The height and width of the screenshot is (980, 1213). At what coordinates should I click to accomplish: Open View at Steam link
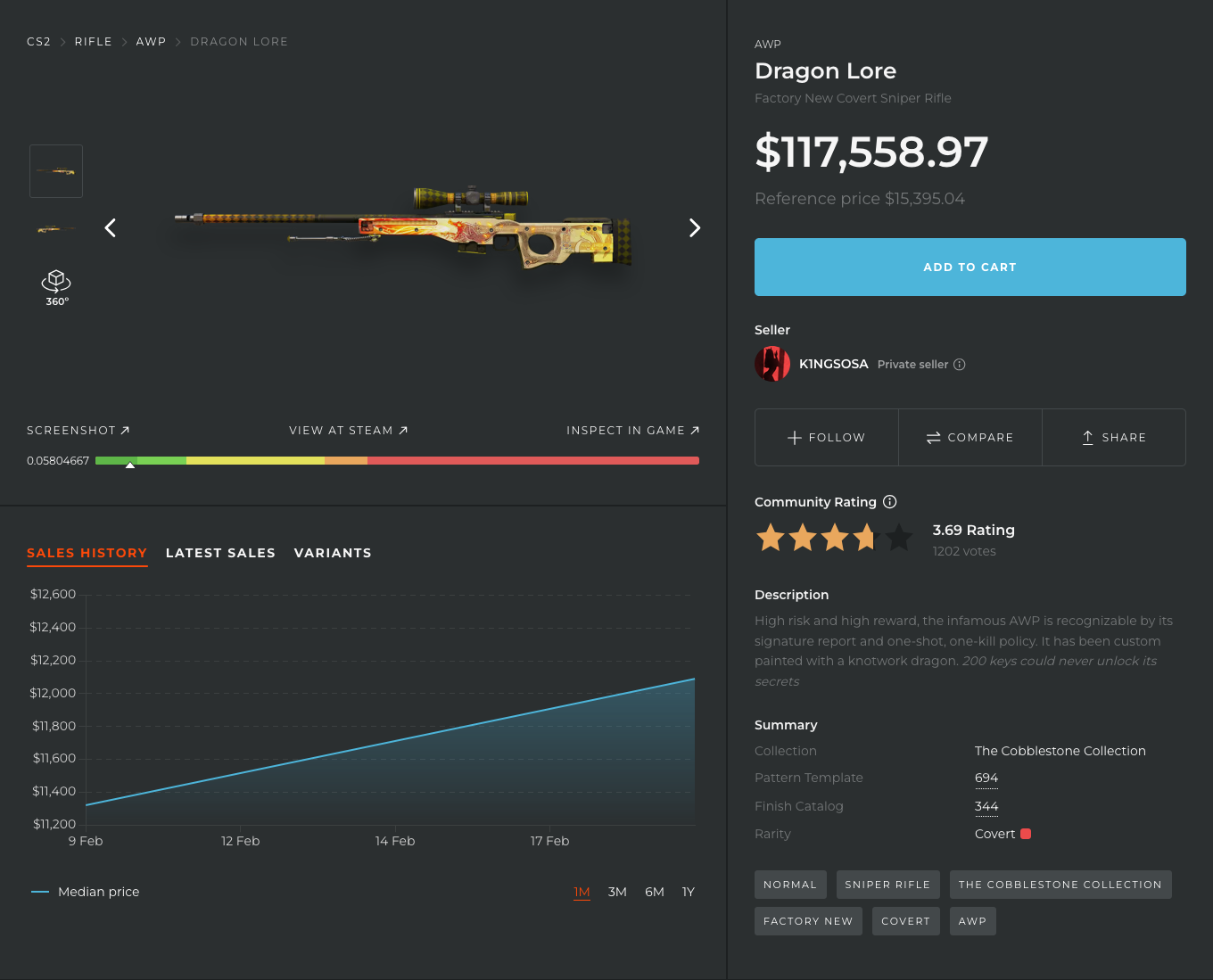(x=349, y=431)
